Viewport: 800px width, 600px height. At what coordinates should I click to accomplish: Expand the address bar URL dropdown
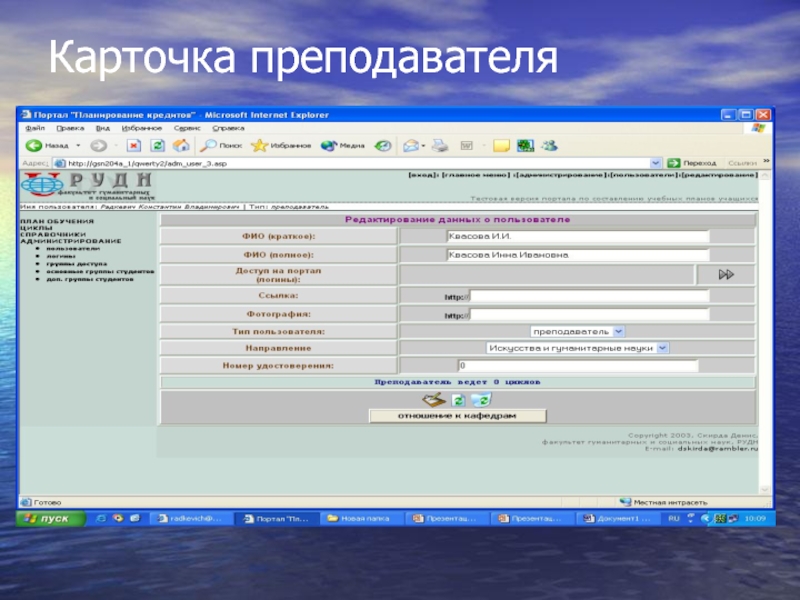pyautogui.click(x=655, y=162)
